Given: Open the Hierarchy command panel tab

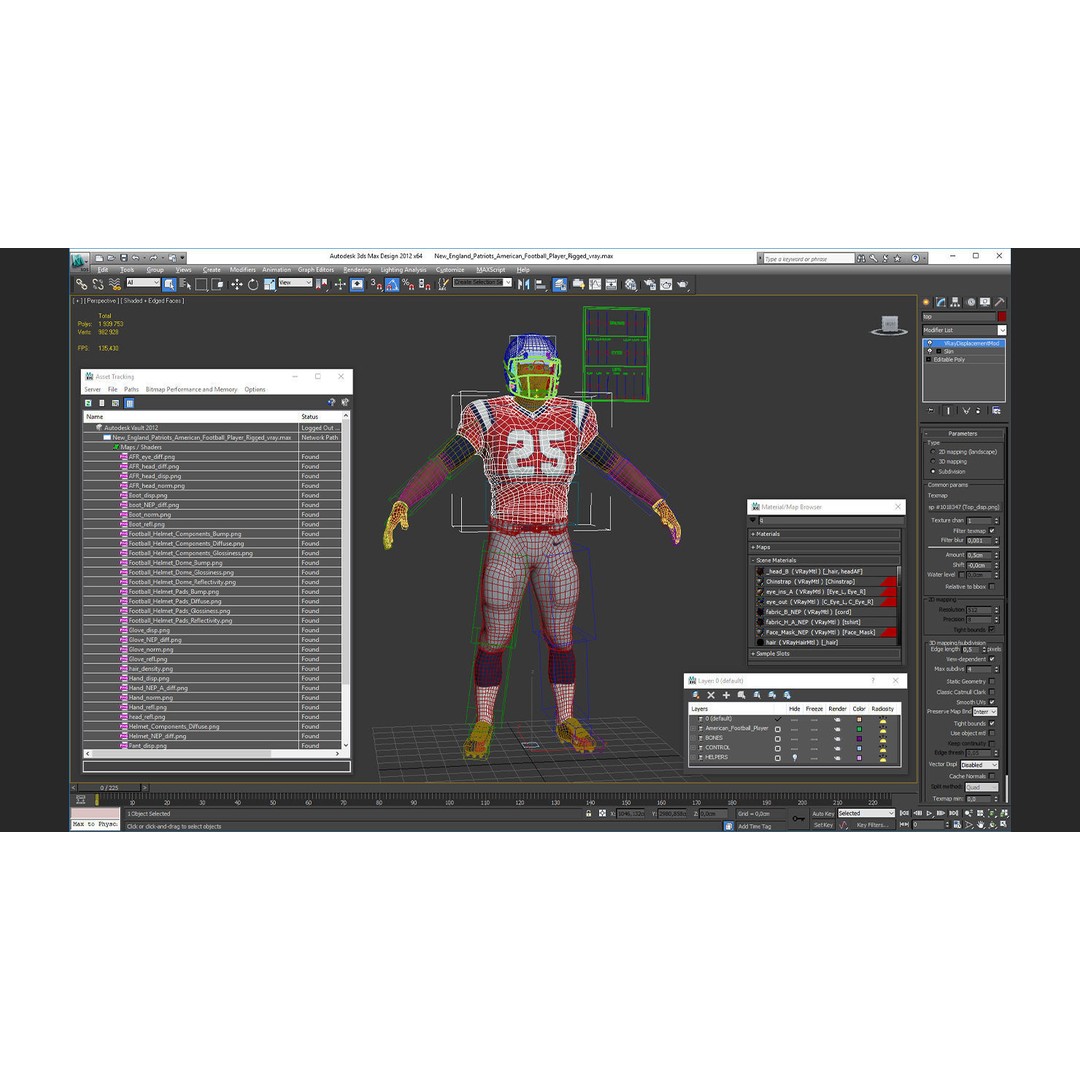Looking at the screenshot, I should (x=955, y=302).
